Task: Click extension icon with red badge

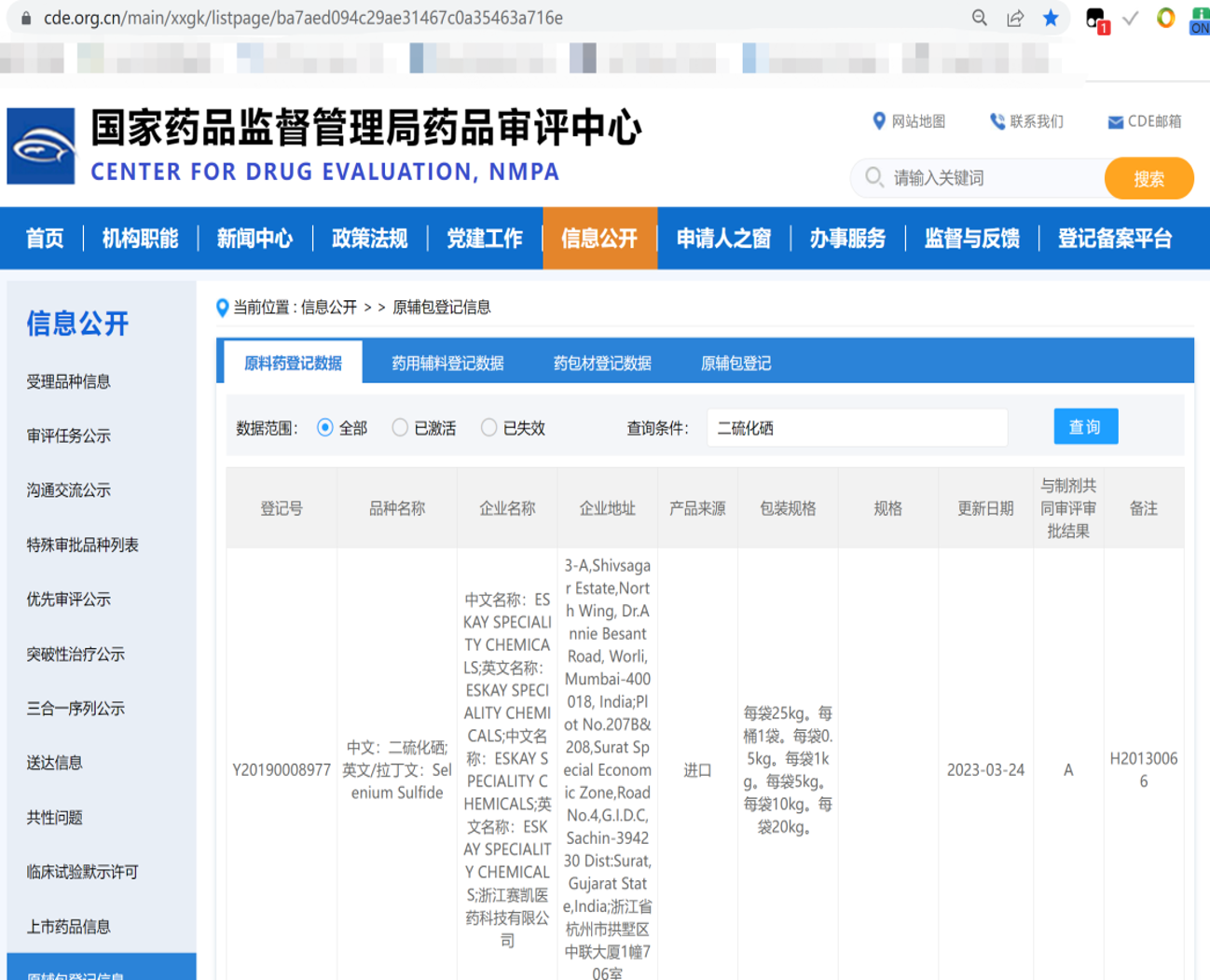Action: [1096, 19]
